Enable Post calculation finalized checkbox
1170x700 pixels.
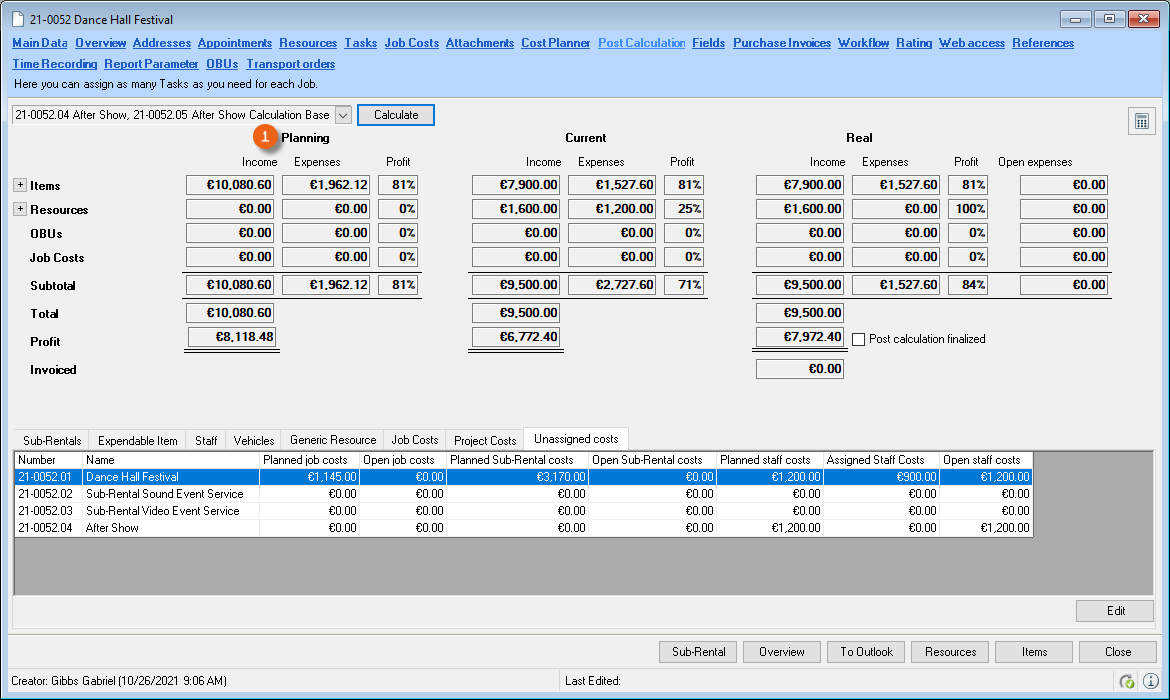click(x=859, y=339)
